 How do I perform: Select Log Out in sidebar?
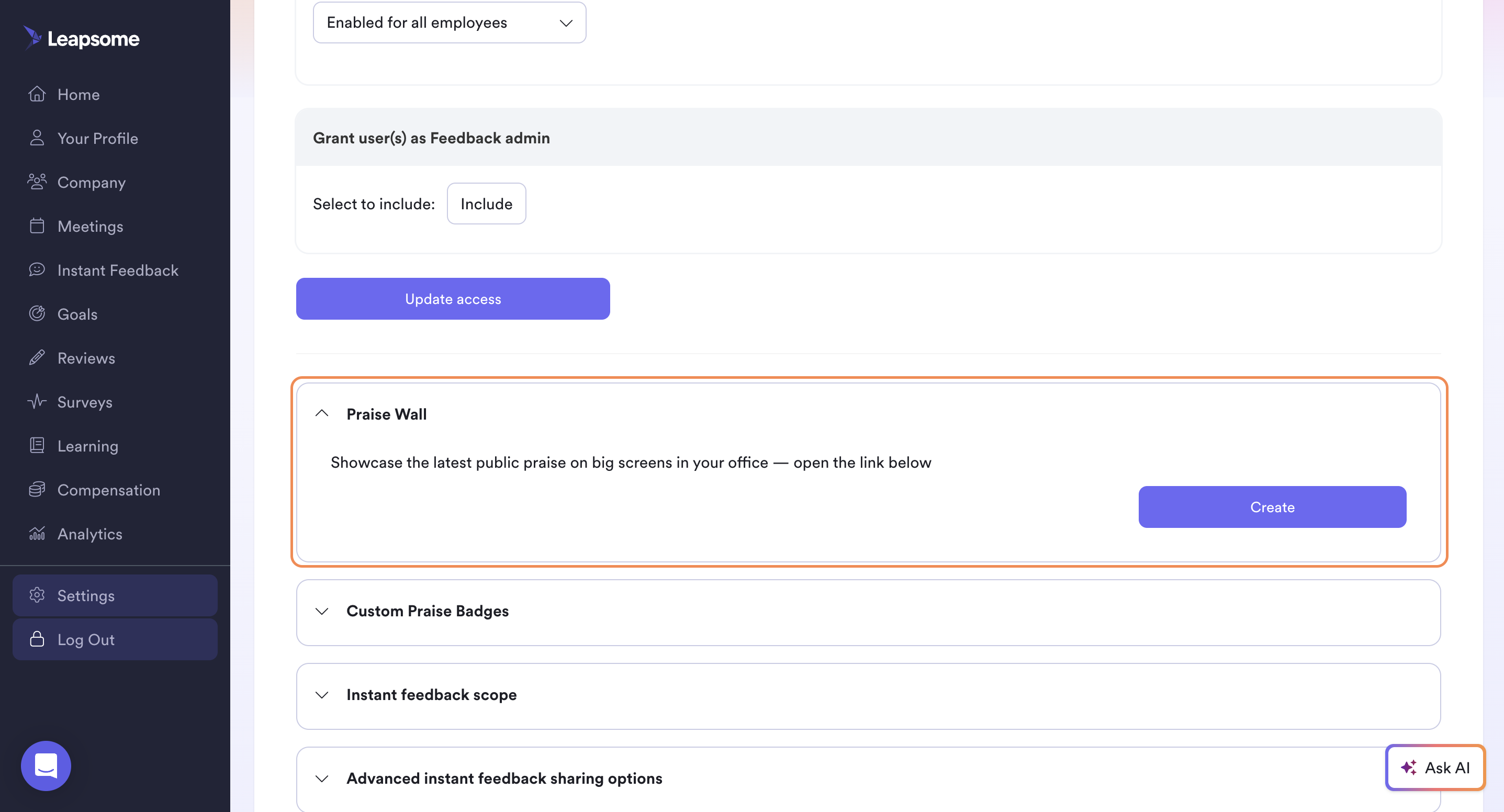click(x=115, y=639)
